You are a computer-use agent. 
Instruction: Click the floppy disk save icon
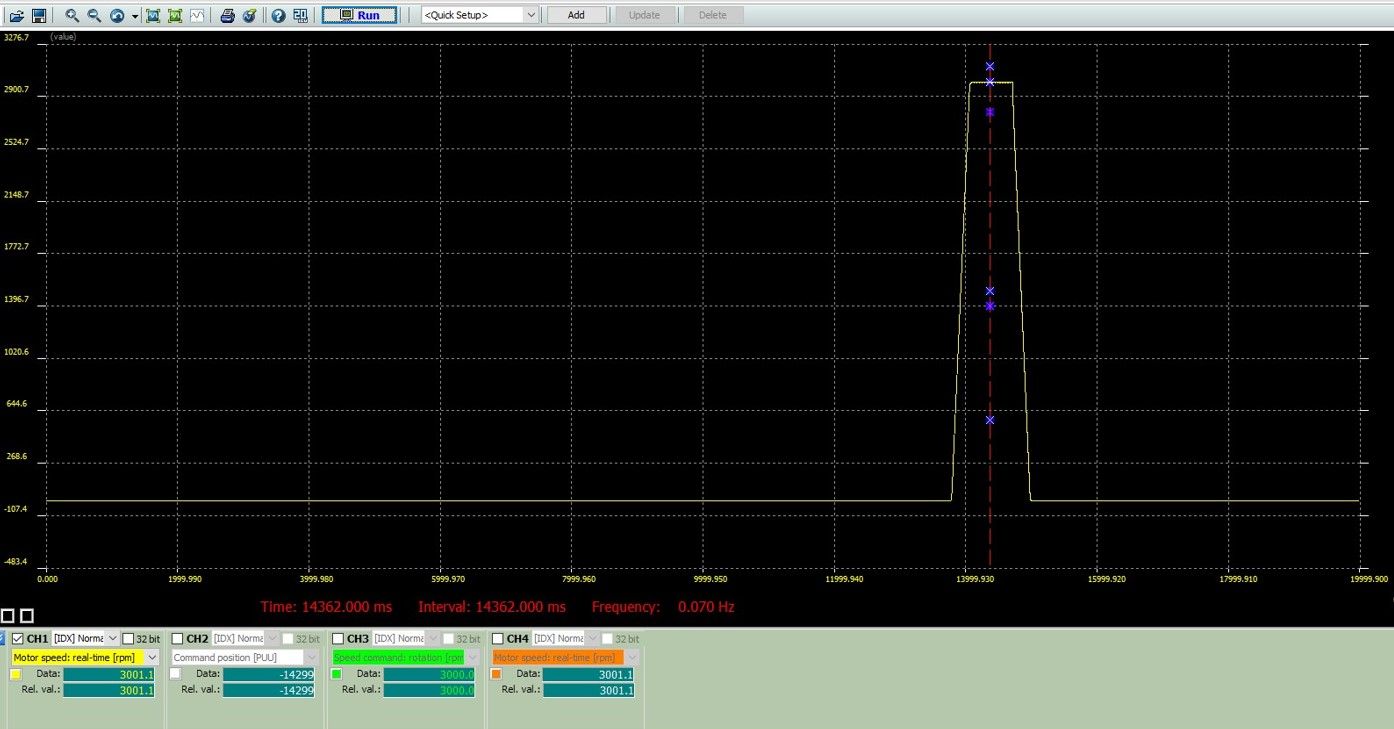(x=39, y=15)
